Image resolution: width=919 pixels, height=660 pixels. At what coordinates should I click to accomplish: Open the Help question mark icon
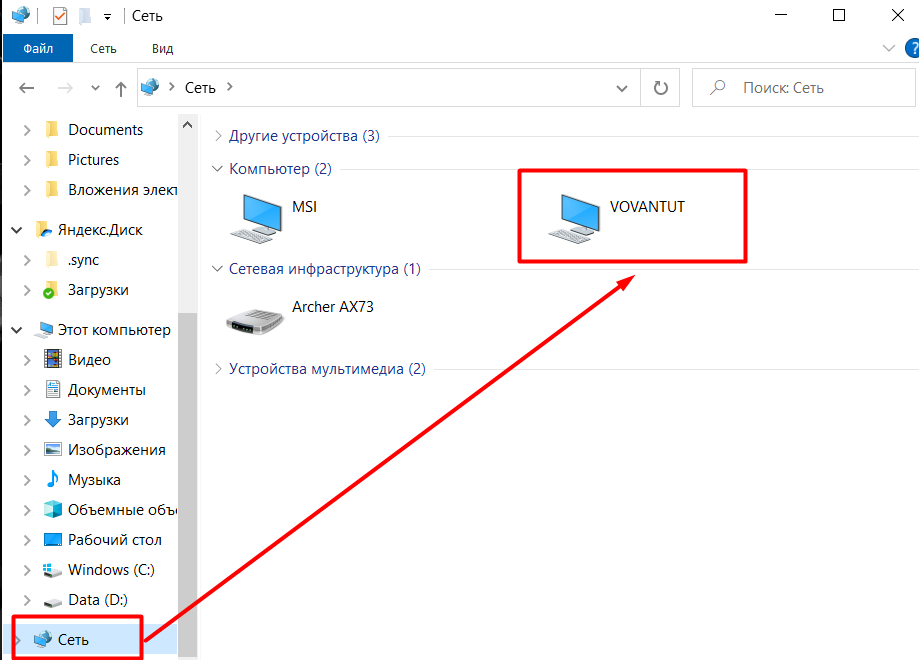tap(912, 47)
